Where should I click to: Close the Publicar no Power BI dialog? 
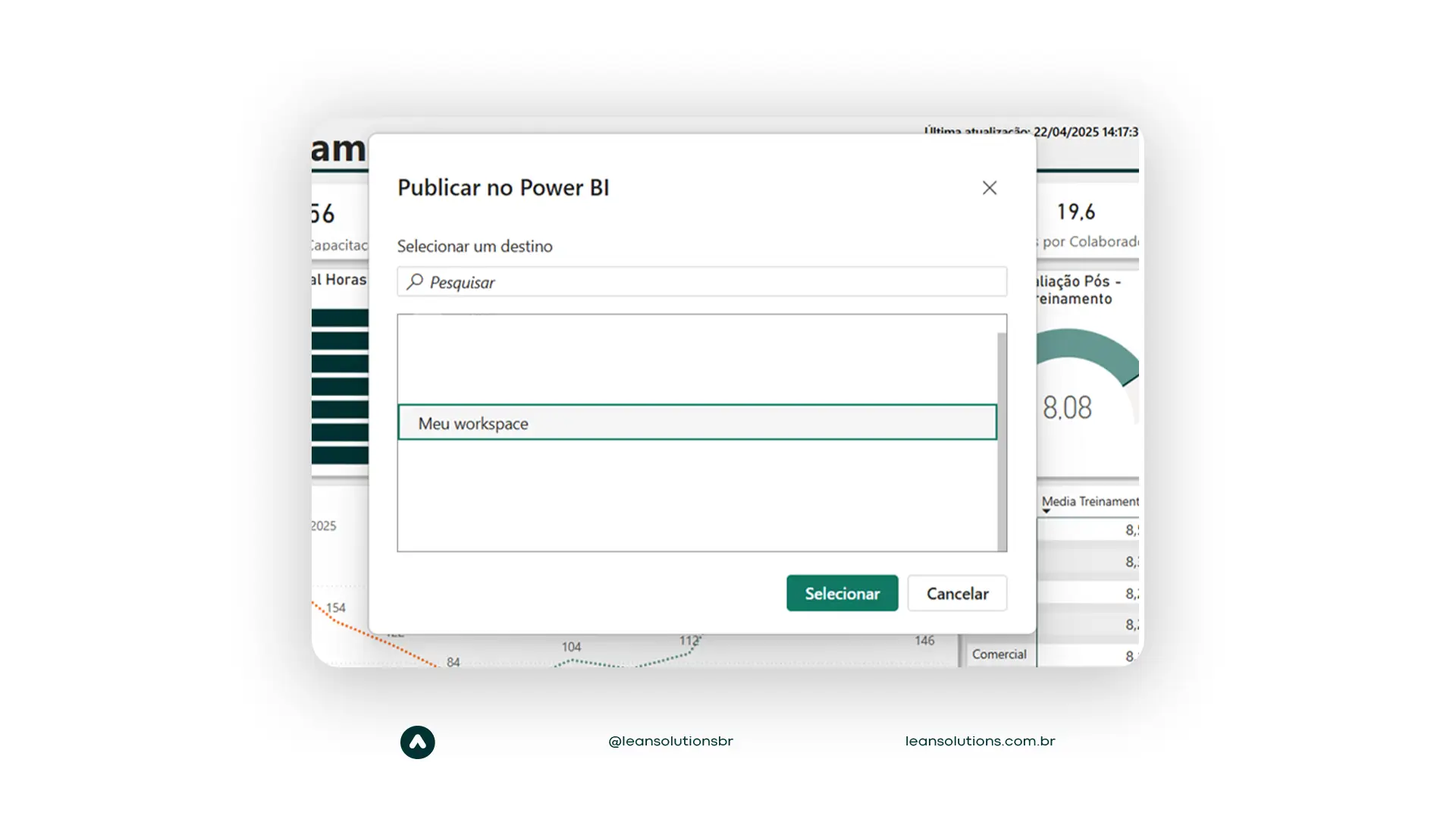pos(990,188)
